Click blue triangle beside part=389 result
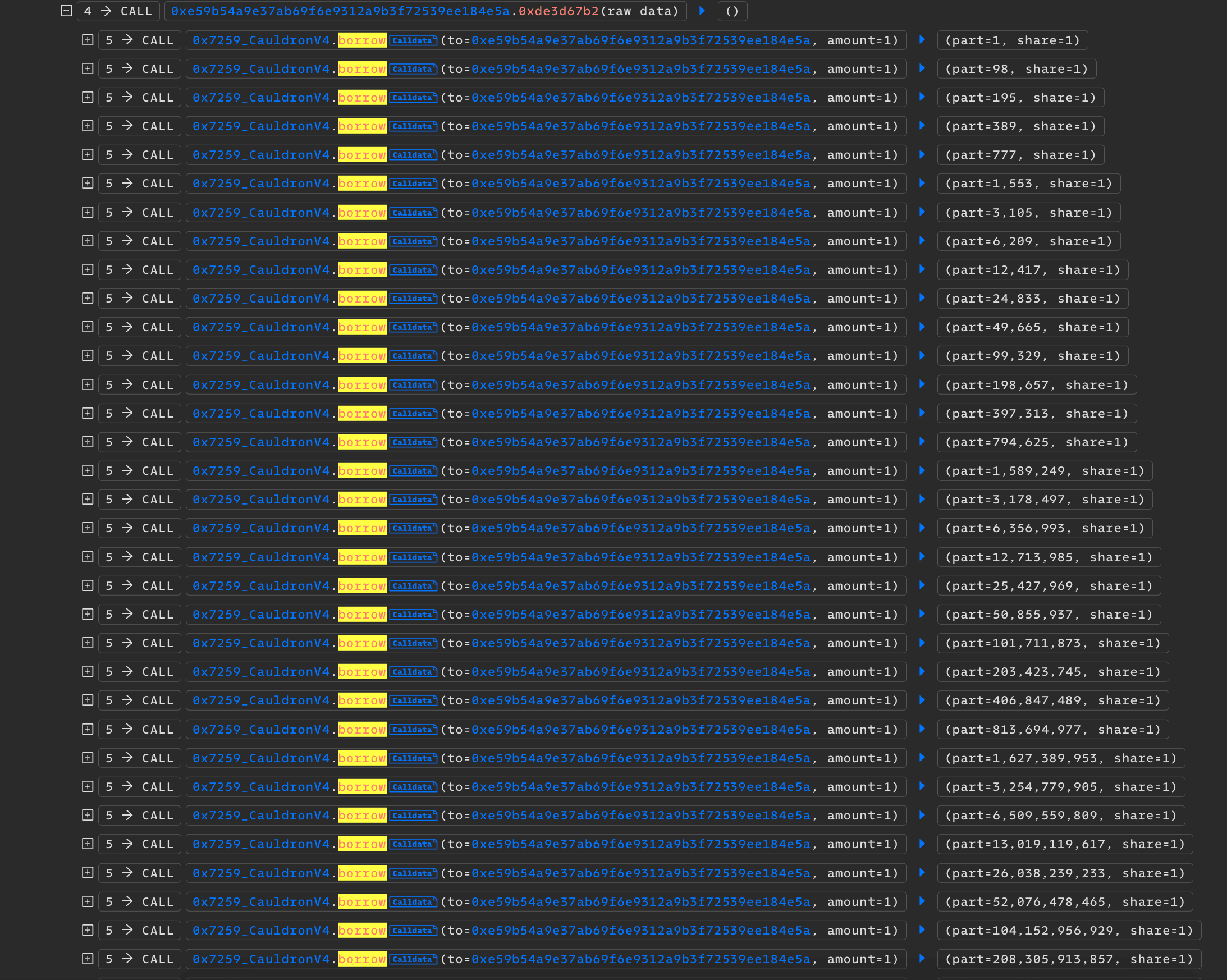 click(x=922, y=126)
